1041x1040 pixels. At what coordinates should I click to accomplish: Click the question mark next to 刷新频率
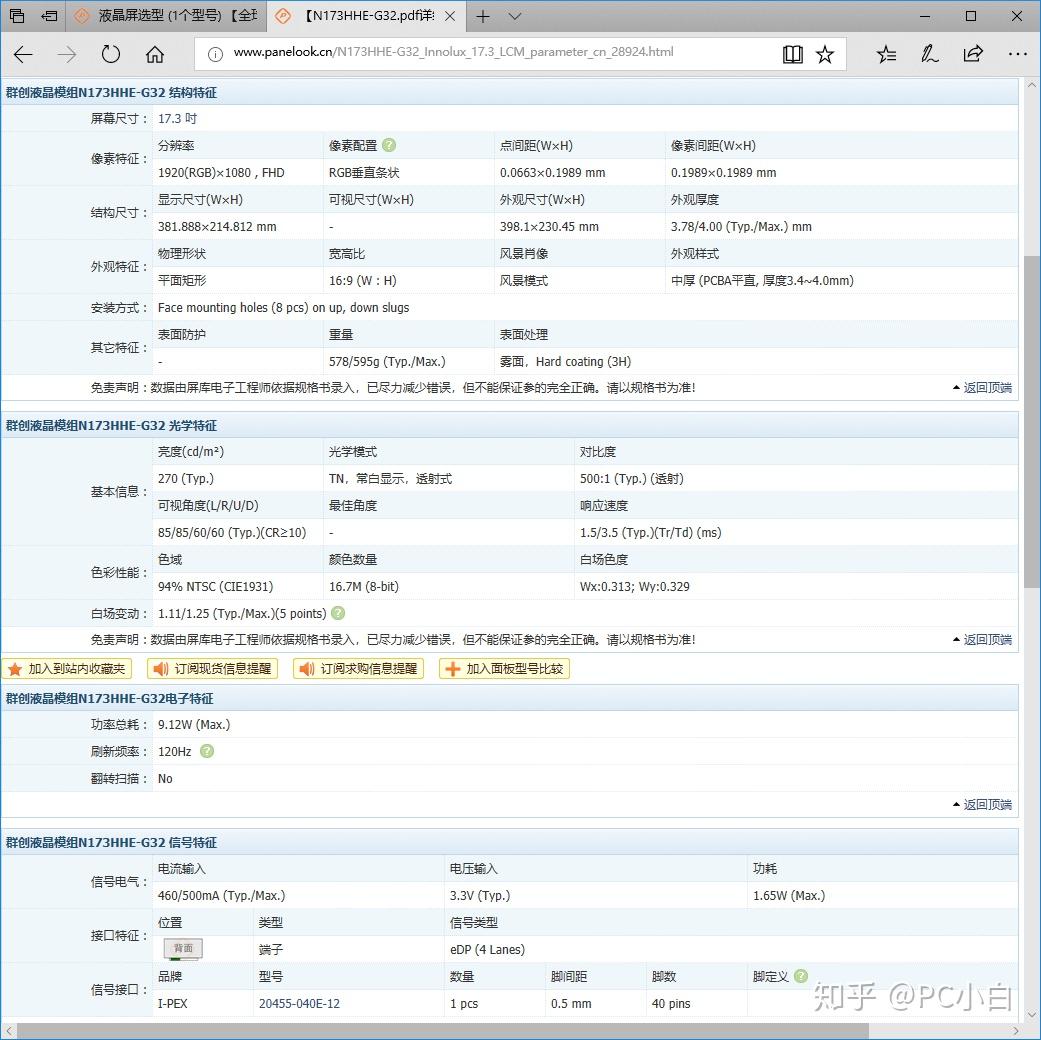207,751
